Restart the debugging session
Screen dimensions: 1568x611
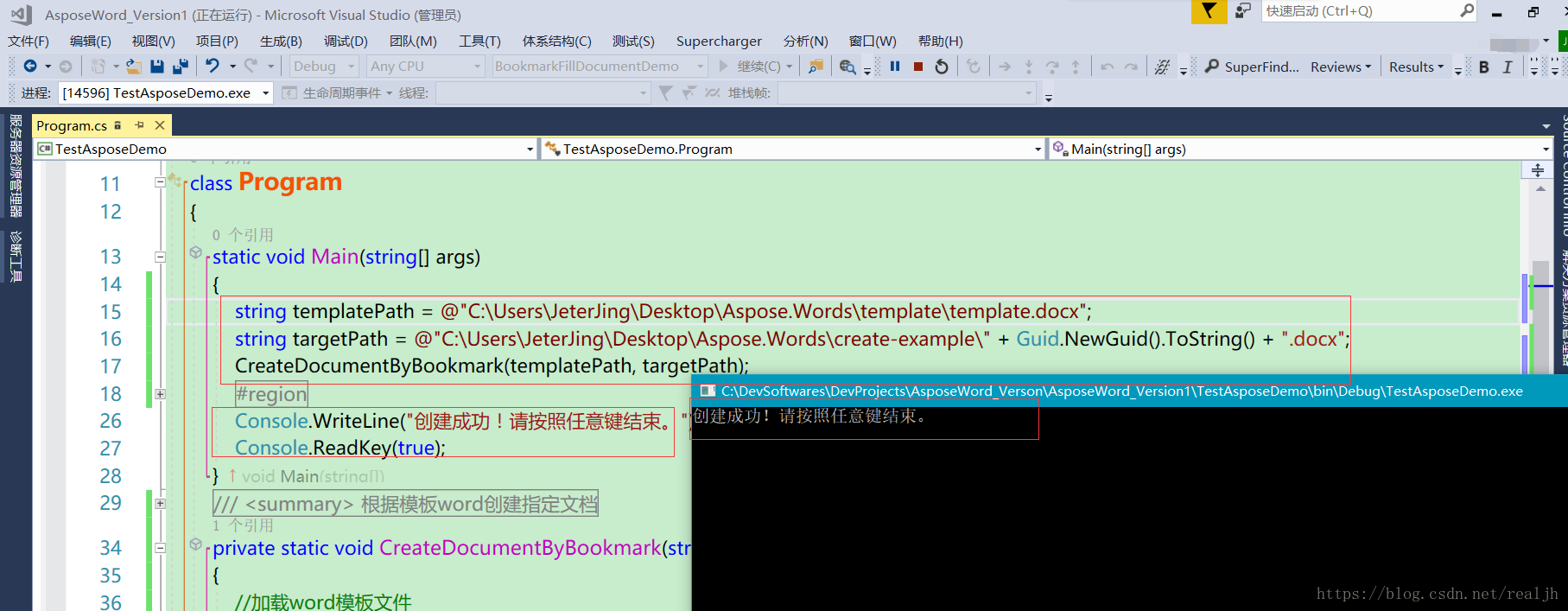point(942,67)
